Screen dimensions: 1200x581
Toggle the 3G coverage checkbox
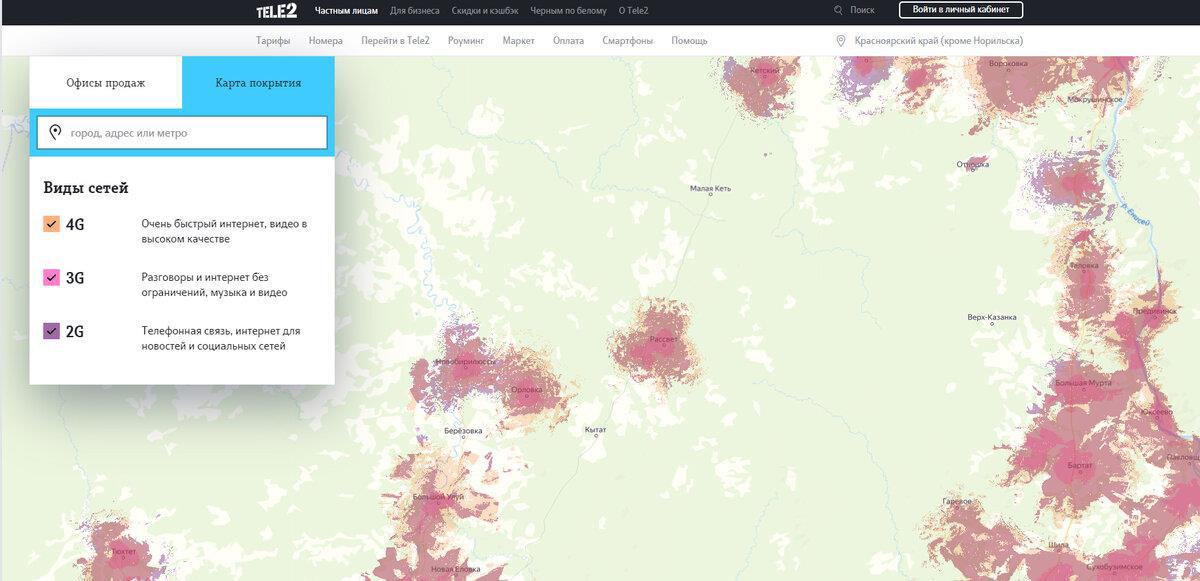[x=52, y=278]
